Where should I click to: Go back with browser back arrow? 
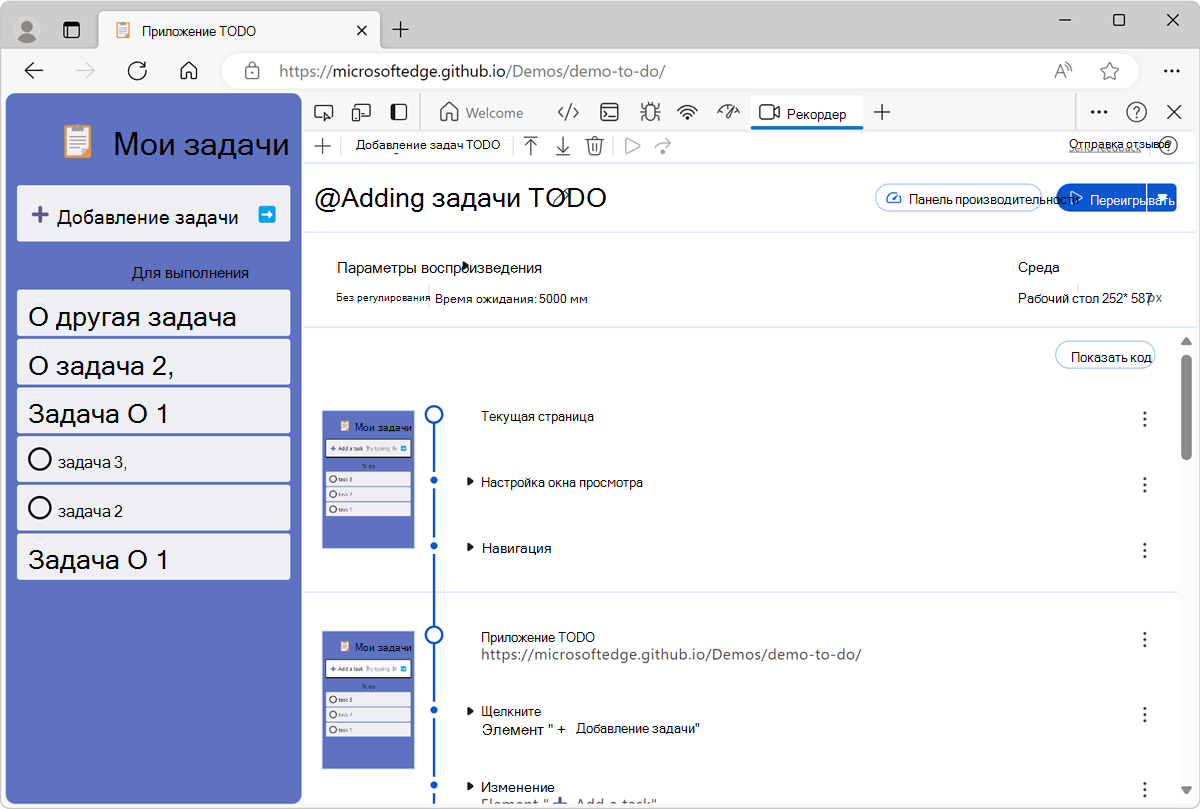(34, 71)
